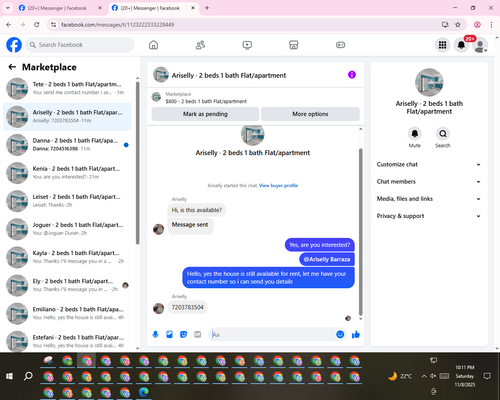Click the large listing thumbnail in info panel
The height and width of the screenshot is (400, 500).
(429, 82)
